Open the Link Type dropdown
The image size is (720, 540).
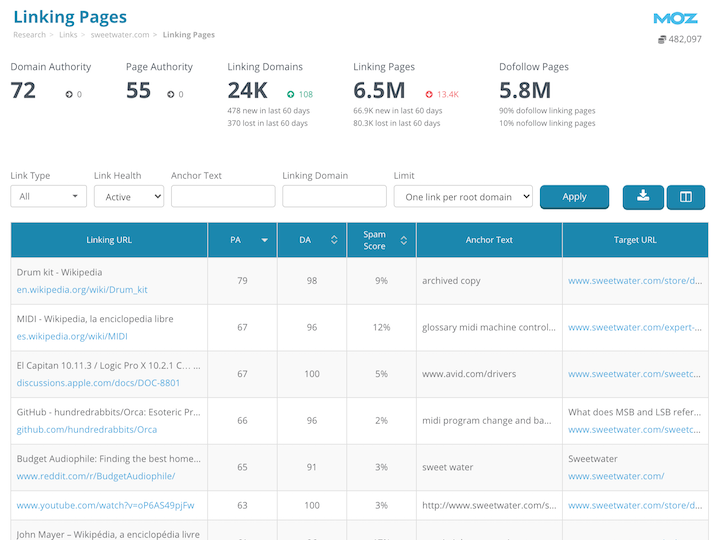pos(48,197)
